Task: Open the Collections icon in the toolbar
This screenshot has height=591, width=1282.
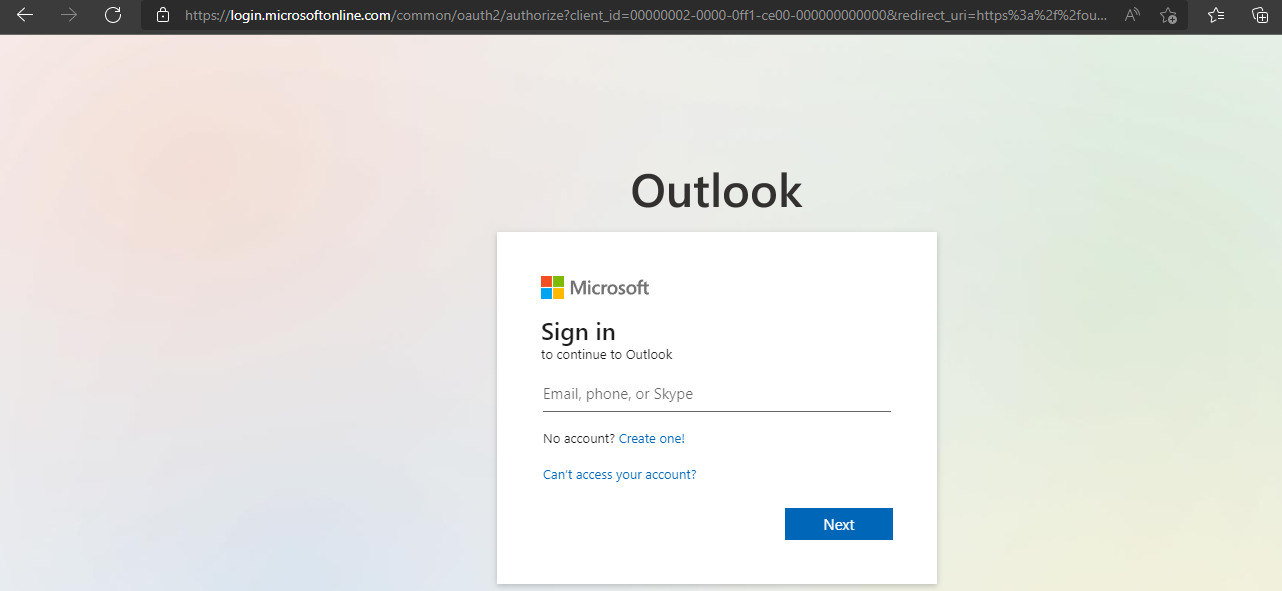Action: tap(1260, 15)
